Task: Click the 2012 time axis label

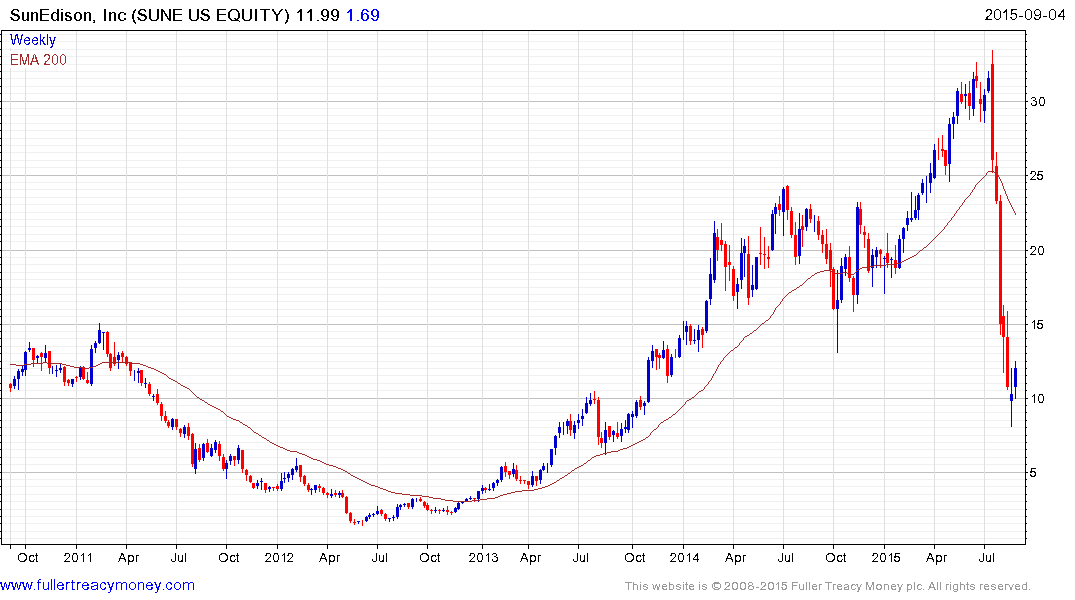Action: pyautogui.click(x=279, y=557)
